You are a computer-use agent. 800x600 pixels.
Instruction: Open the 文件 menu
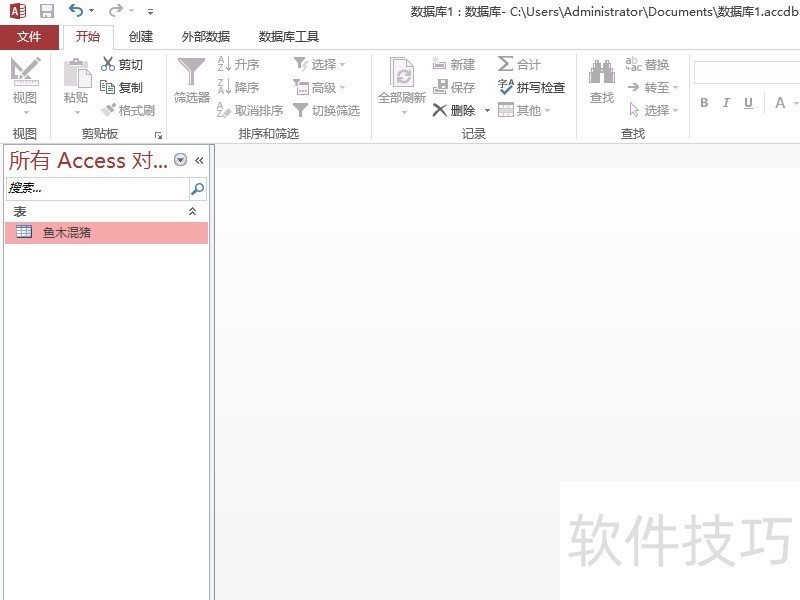tap(29, 37)
